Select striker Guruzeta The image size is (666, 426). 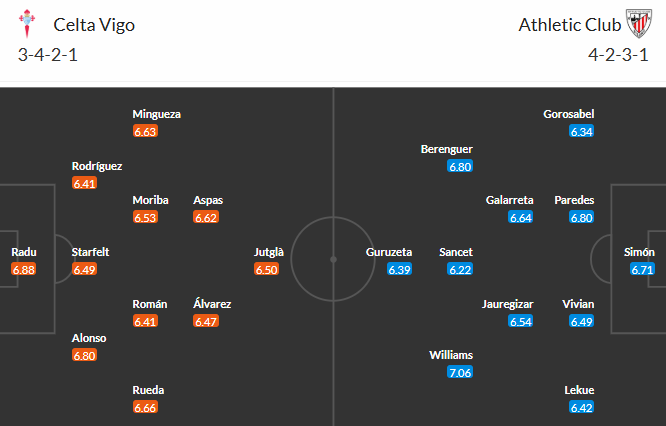pos(391,253)
